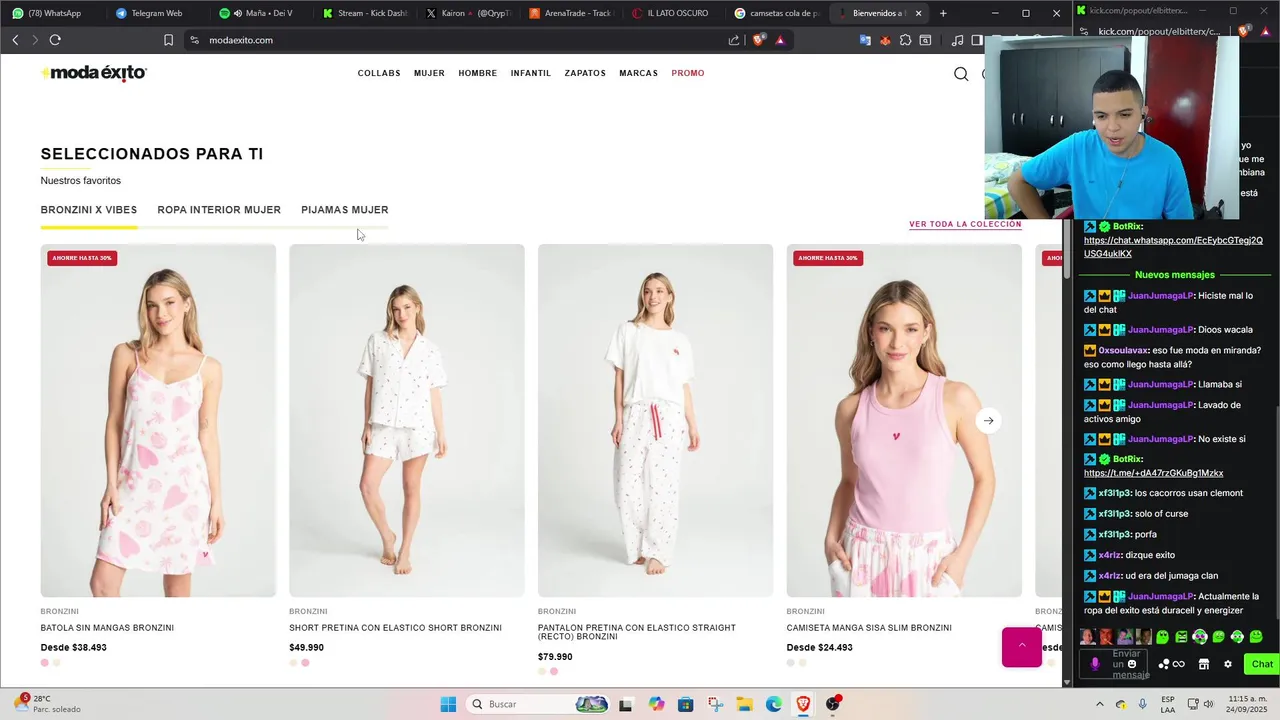Click the Brave Rewards triangle icon
The height and width of the screenshot is (720, 1280).
pos(780,40)
